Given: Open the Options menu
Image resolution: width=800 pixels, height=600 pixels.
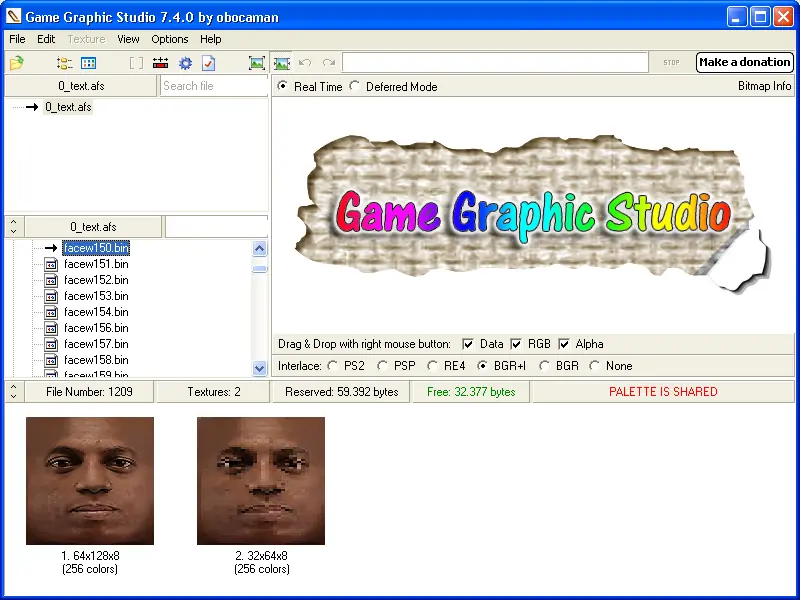Looking at the screenshot, I should (170, 39).
